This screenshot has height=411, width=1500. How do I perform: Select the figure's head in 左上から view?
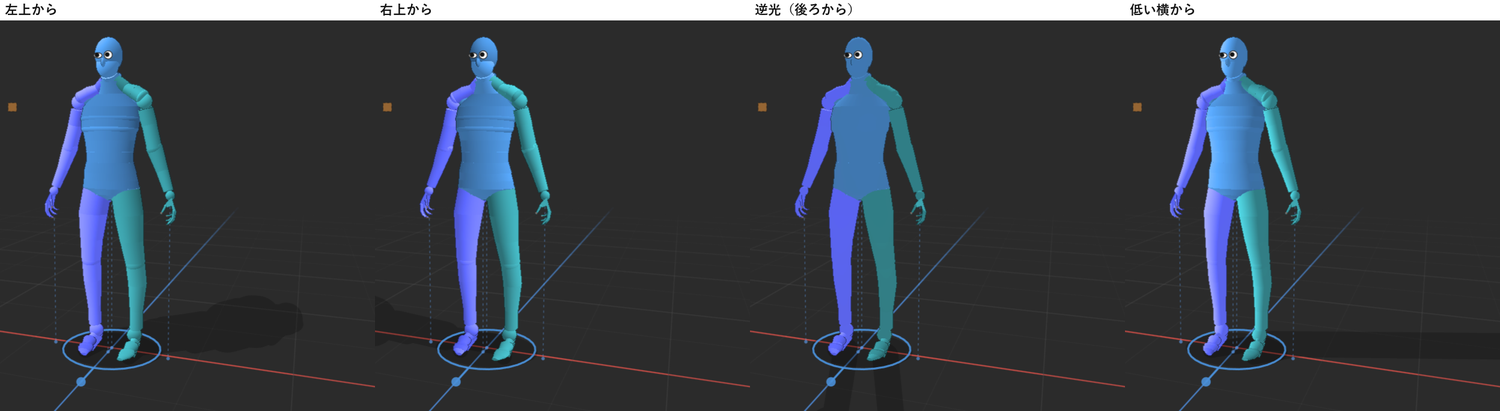(110, 58)
